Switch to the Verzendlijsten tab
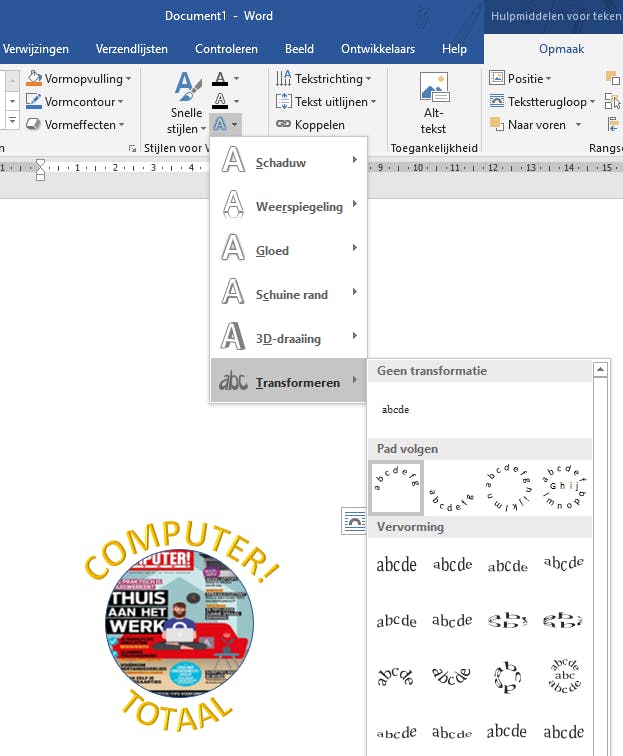The width and height of the screenshot is (623, 756). 132,49
